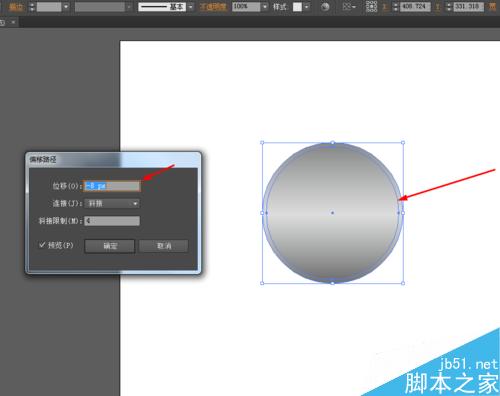Click the bottom-left corner bounding box handle
500x396 pixels.
pyautogui.click(x=262, y=283)
